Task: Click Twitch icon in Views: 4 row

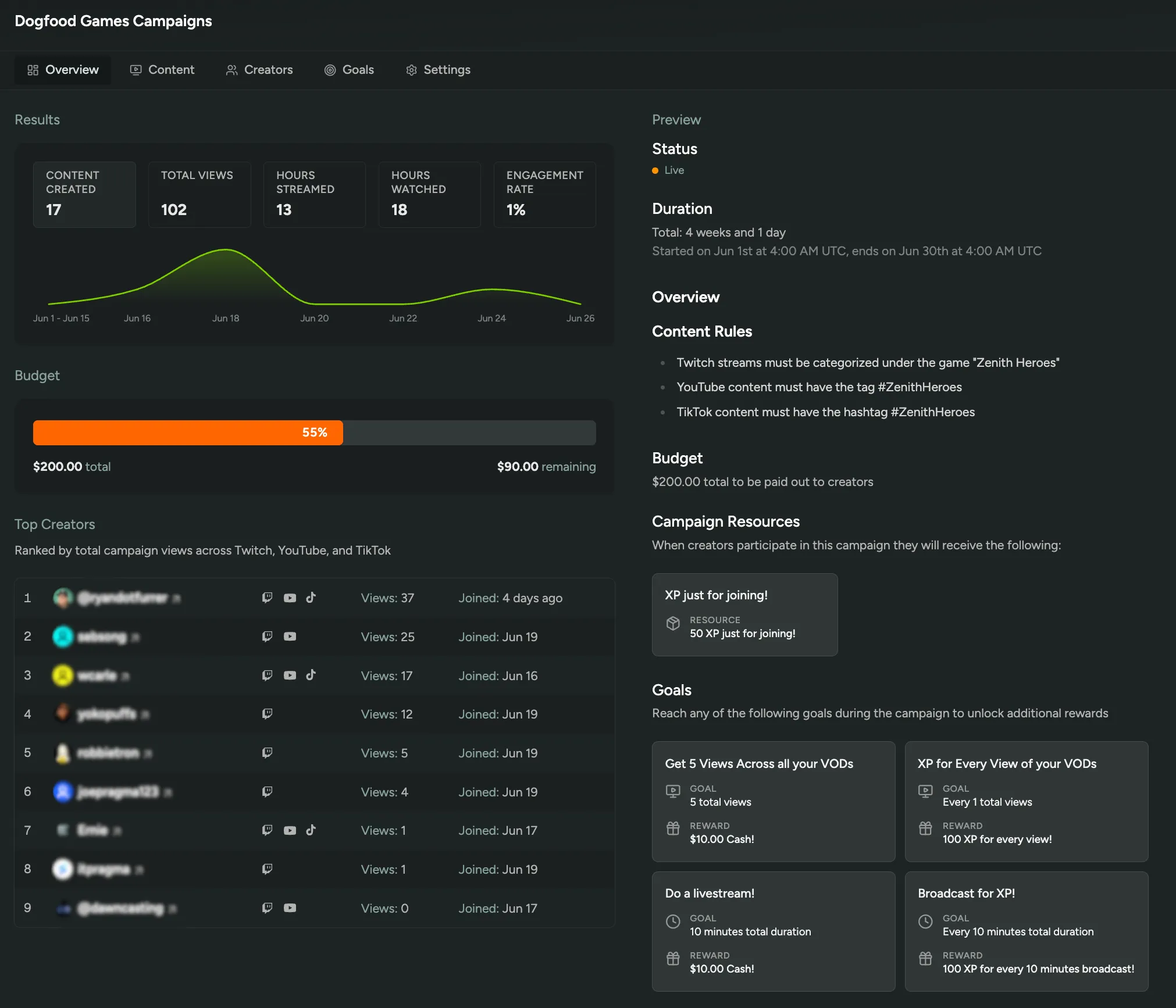Action: (x=267, y=792)
